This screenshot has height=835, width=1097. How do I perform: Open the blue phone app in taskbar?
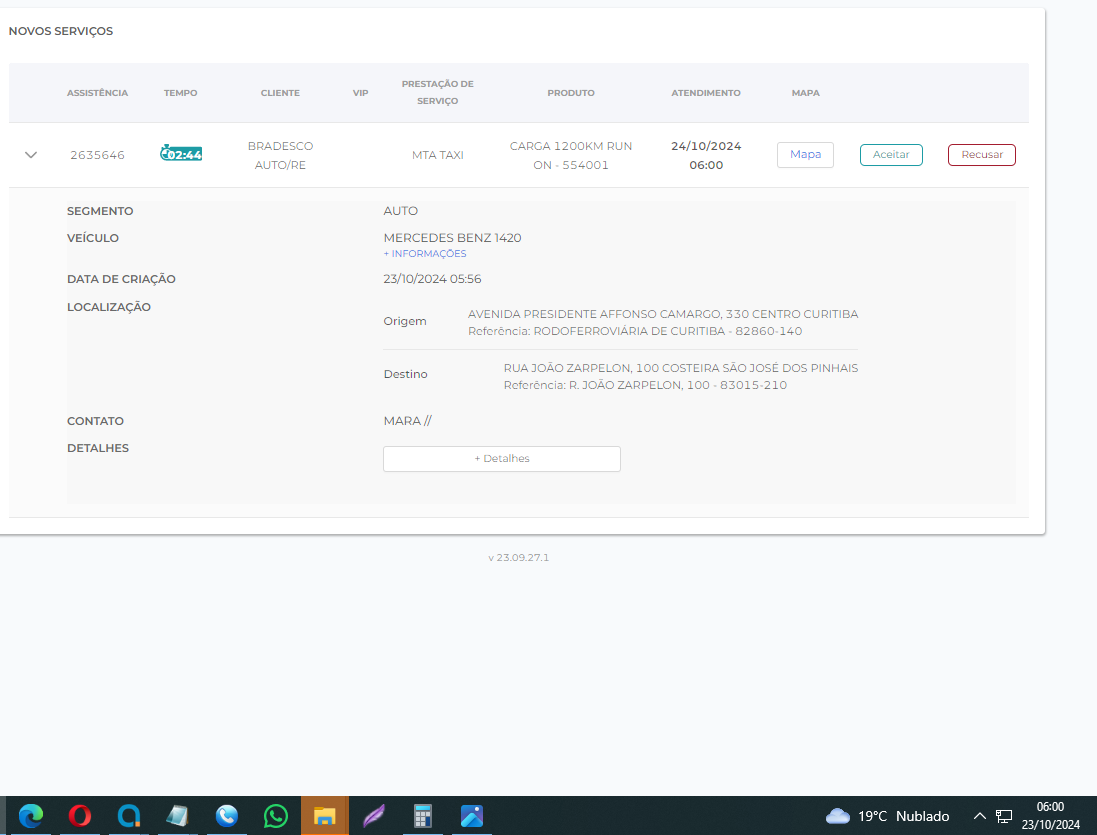(x=227, y=816)
